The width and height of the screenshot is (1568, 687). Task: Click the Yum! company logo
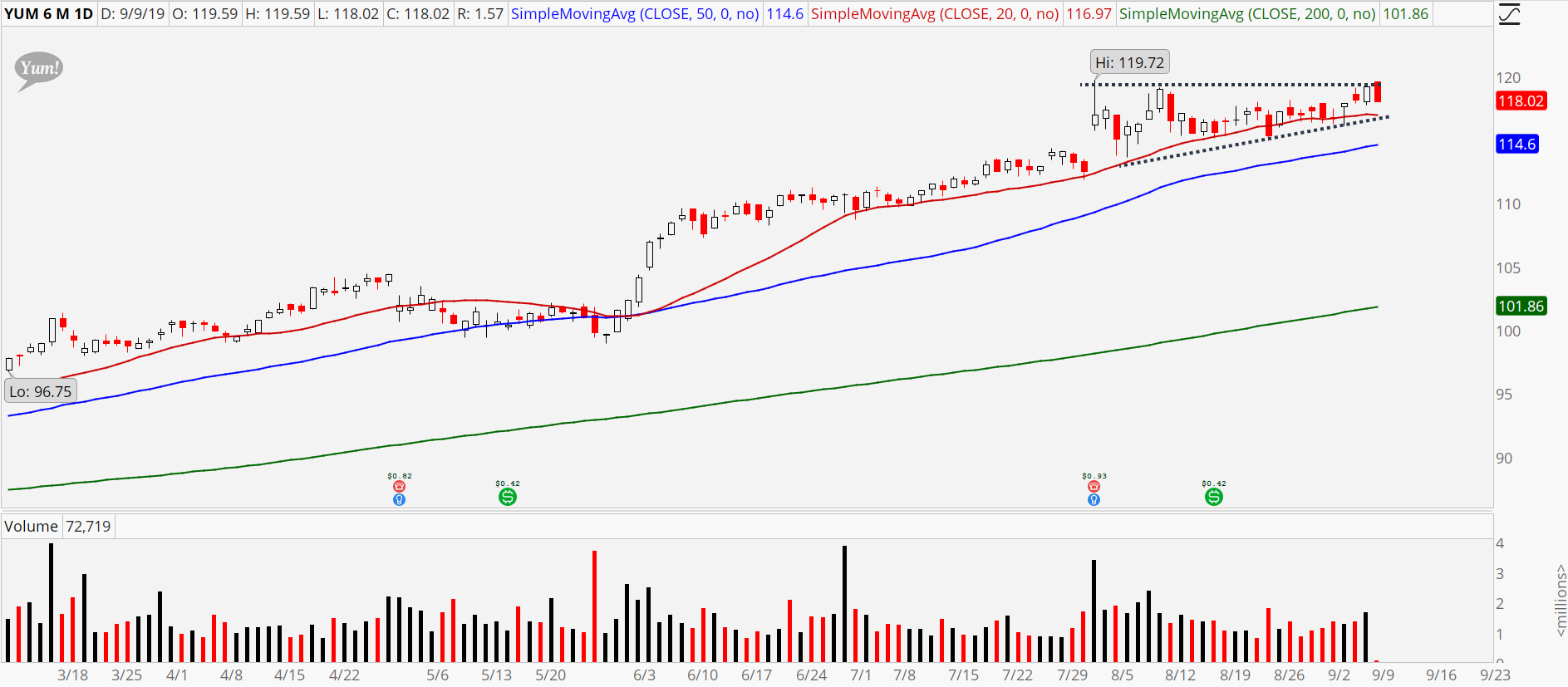pos(39,70)
